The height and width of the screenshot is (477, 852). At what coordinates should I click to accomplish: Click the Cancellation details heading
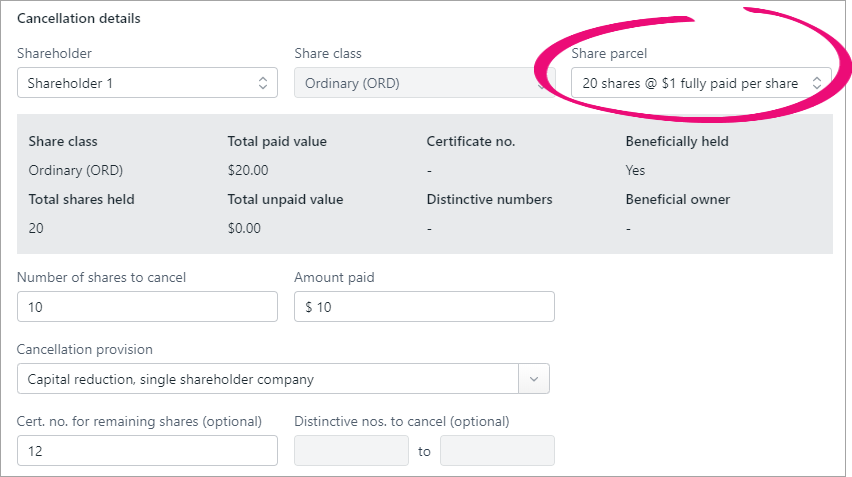79,19
